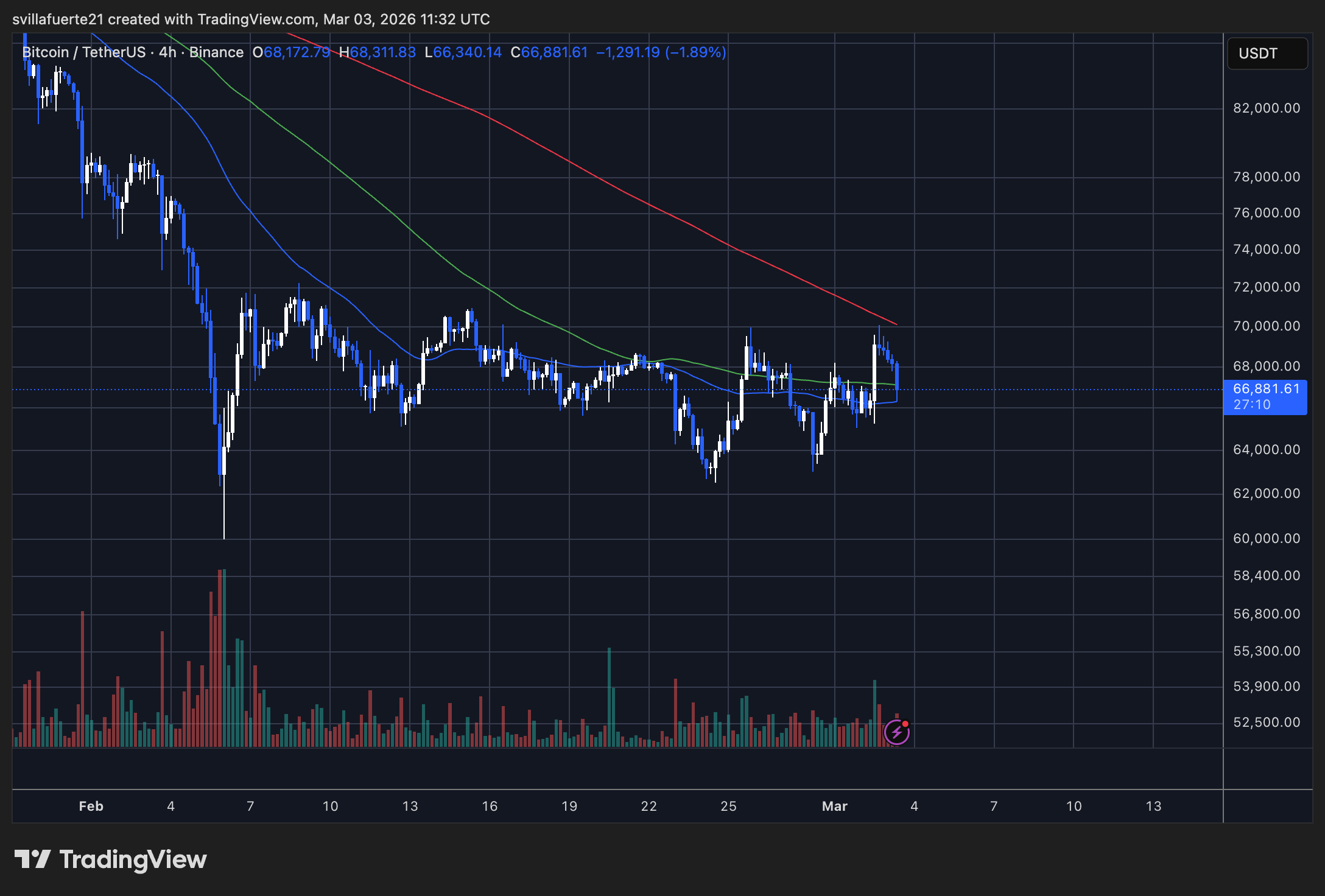Click the 16 date label on the time axis
The image size is (1325, 896).
pos(490,807)
